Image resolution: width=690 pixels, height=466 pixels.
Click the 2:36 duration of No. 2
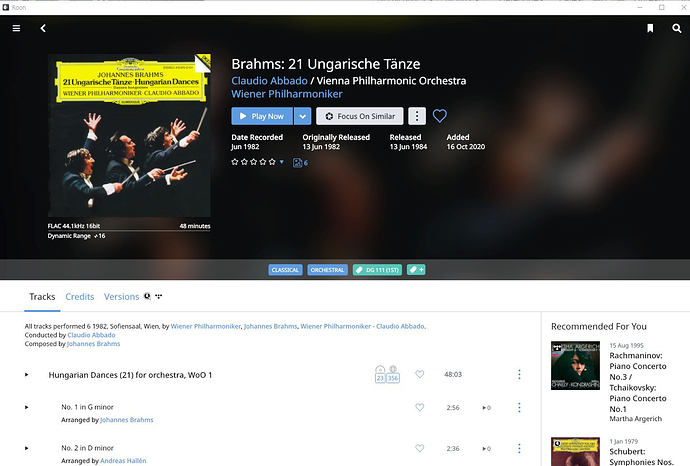[453, 448]
